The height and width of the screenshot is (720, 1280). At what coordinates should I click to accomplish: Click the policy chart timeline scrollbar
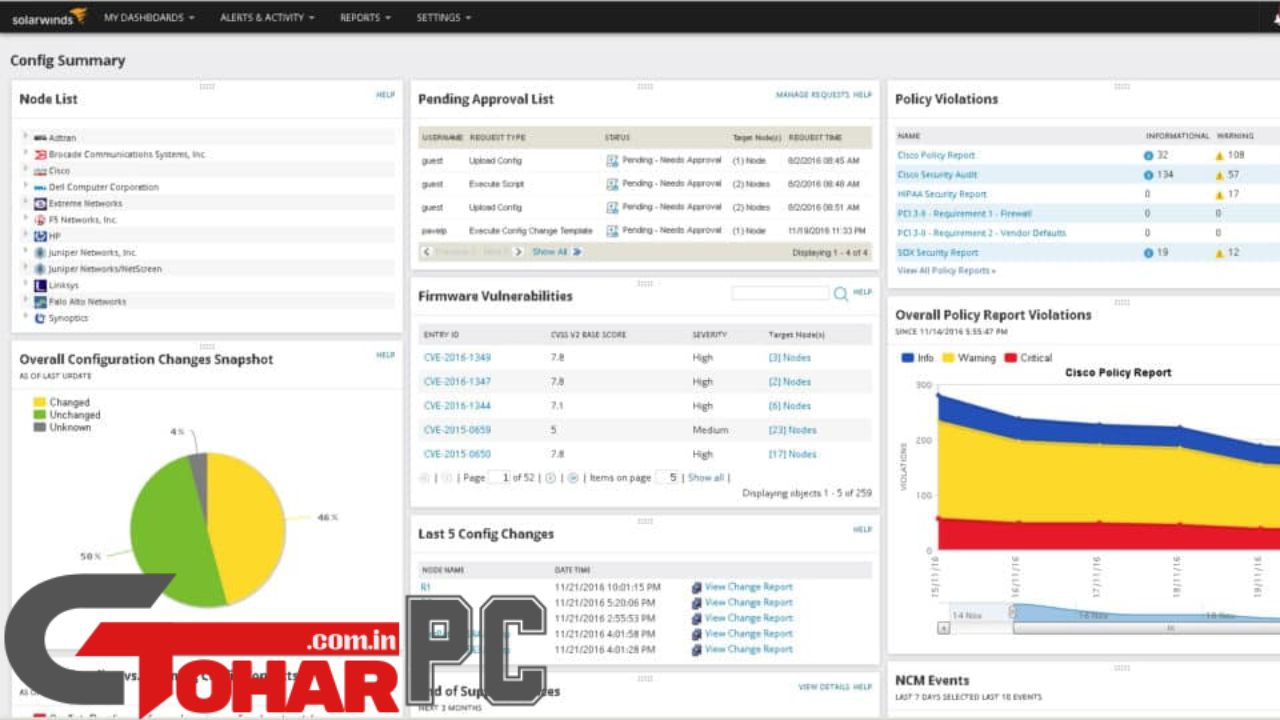point(1146,628)
